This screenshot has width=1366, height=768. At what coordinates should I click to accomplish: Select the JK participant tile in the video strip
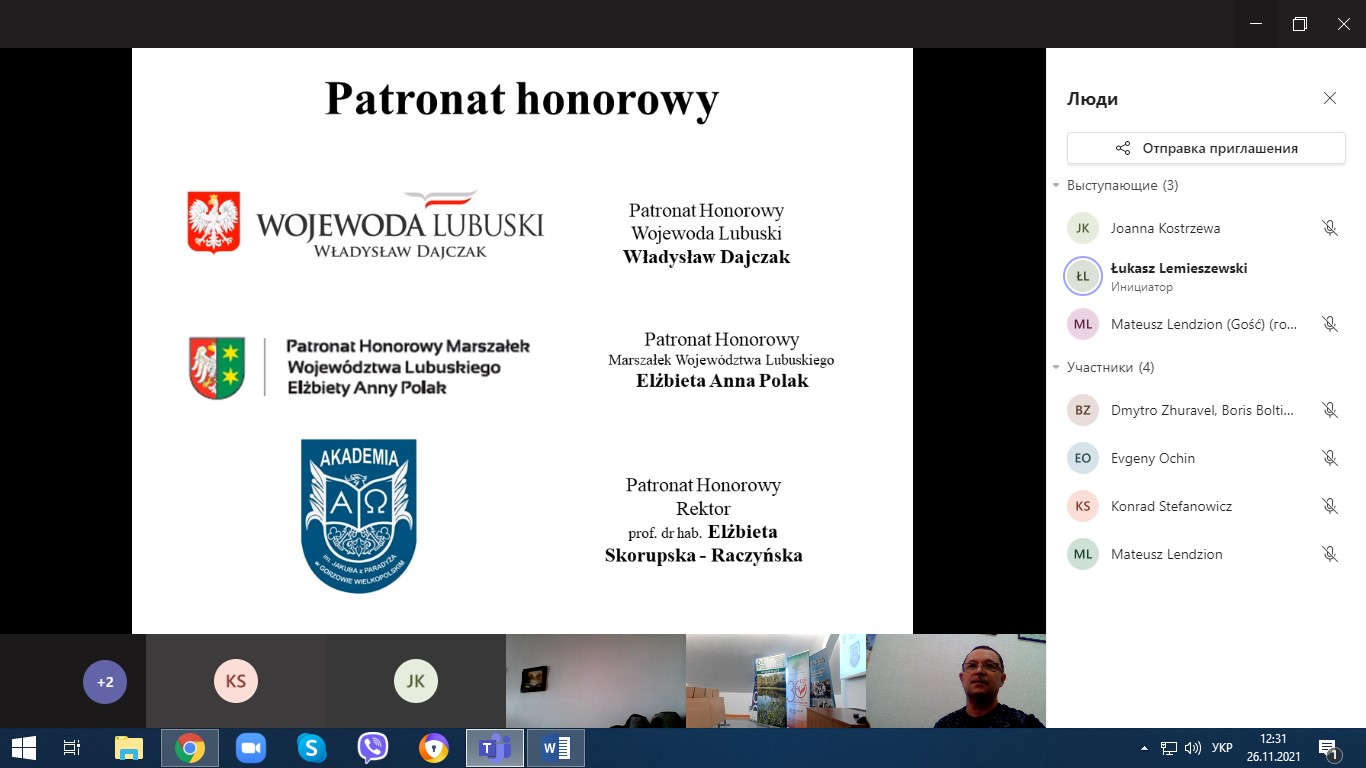pyautogui.click(x=416, y=681)
